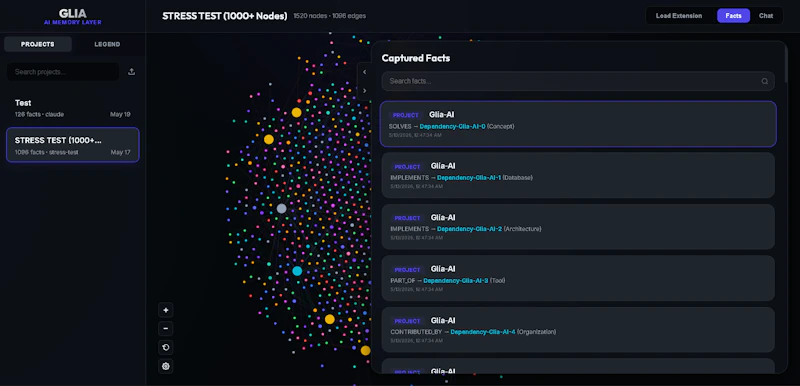
Task: Zoom out the graph with minus button
Action: click(x=165, y=328)
